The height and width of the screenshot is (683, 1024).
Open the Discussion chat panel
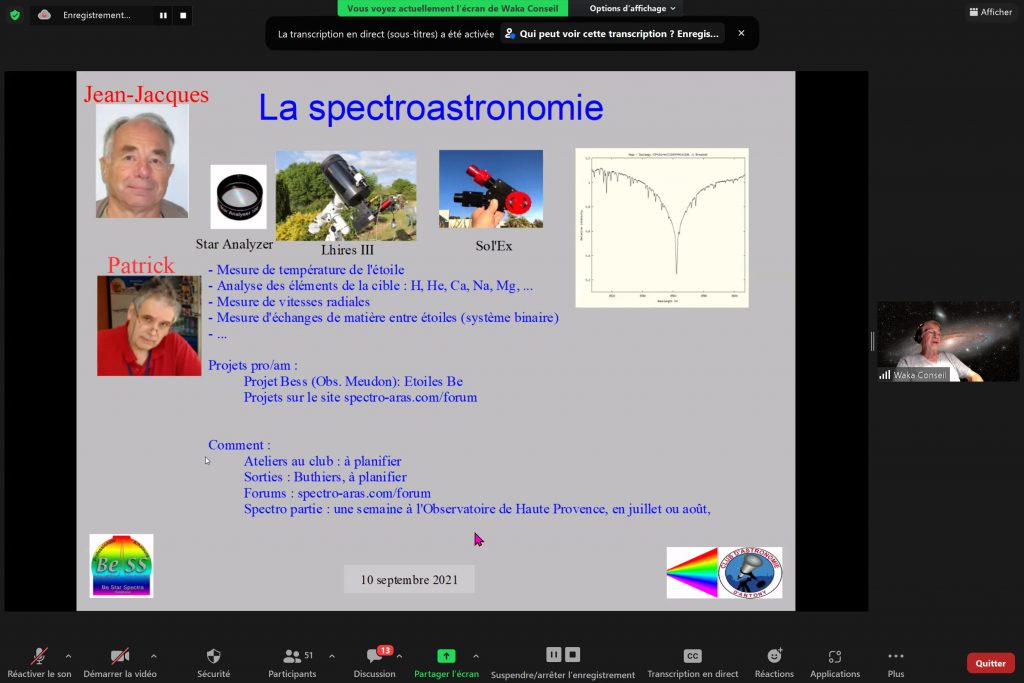(x=374, y=663)
